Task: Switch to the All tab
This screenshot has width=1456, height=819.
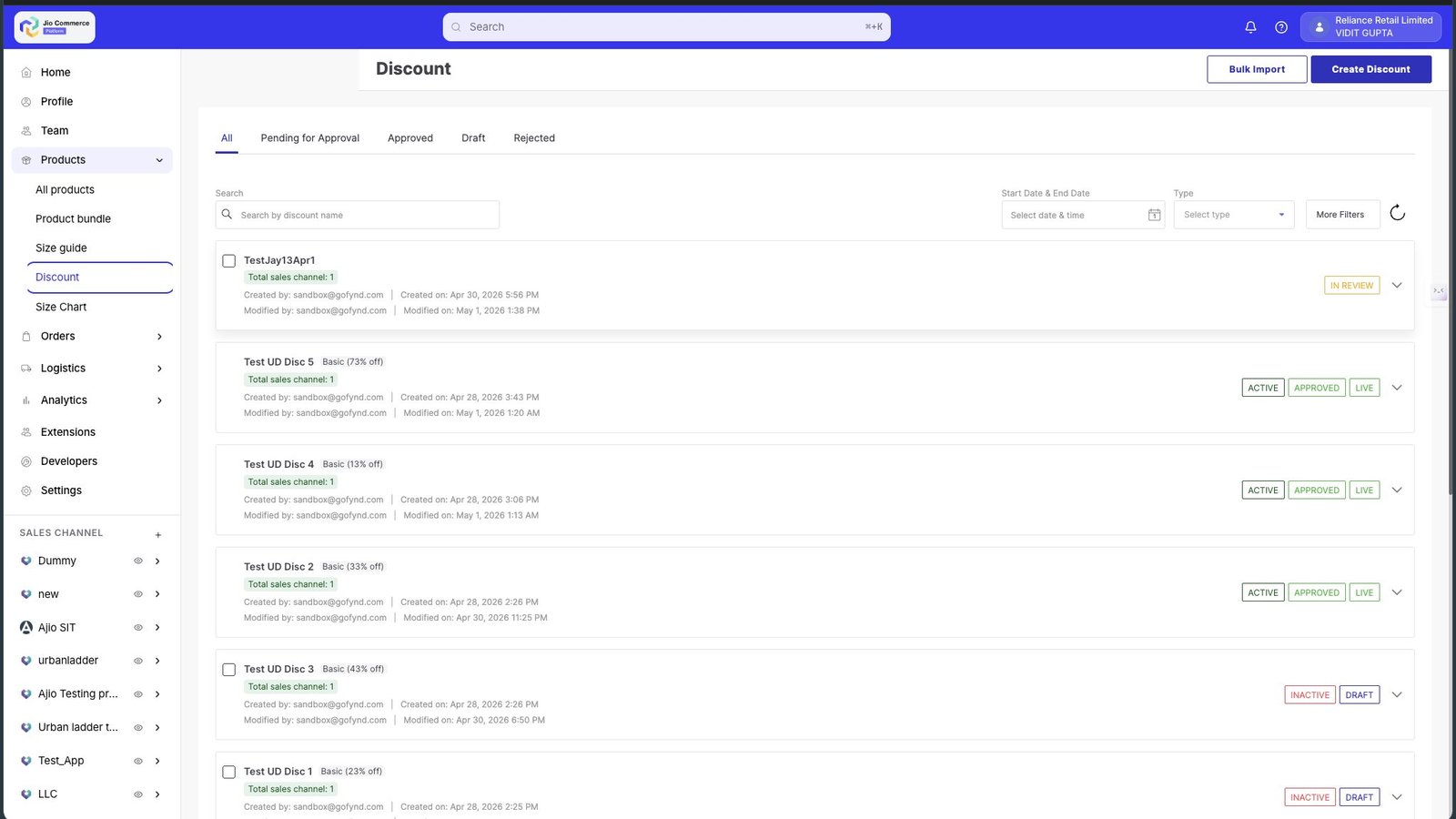Action: point(227,138)
